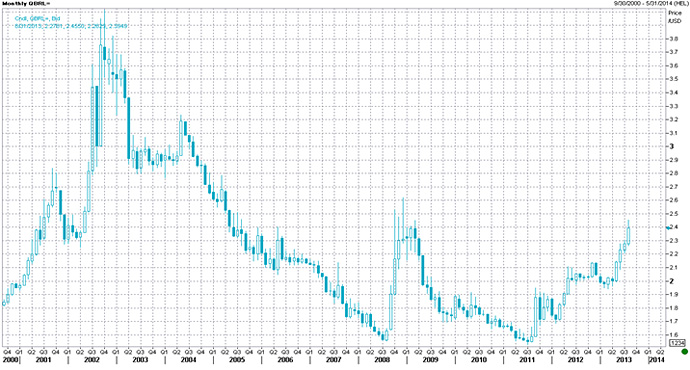This screenshot has width=690, height=370.
Task: Click the 2.9 price axis label
Action: coord(673,160)
